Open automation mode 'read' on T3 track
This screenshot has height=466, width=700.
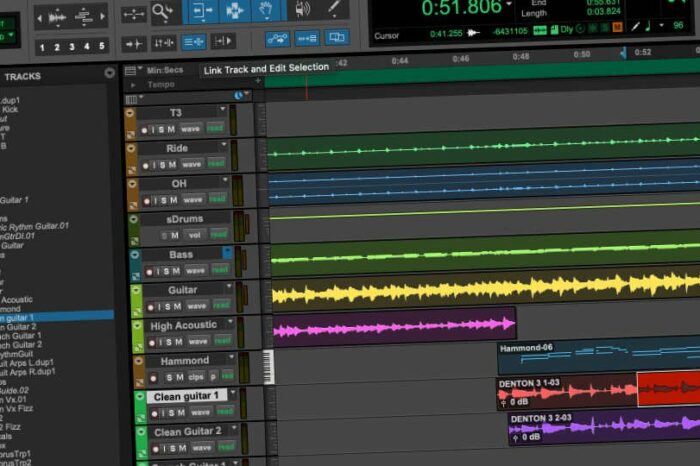[x=215, y=128]
